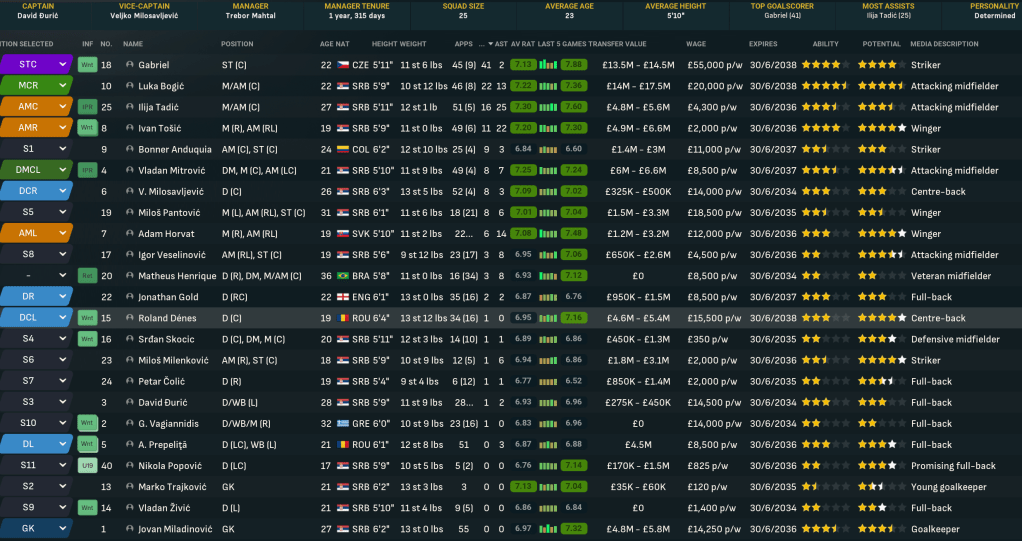Sort by the Transfer Value column header

(x=617, y=44)
